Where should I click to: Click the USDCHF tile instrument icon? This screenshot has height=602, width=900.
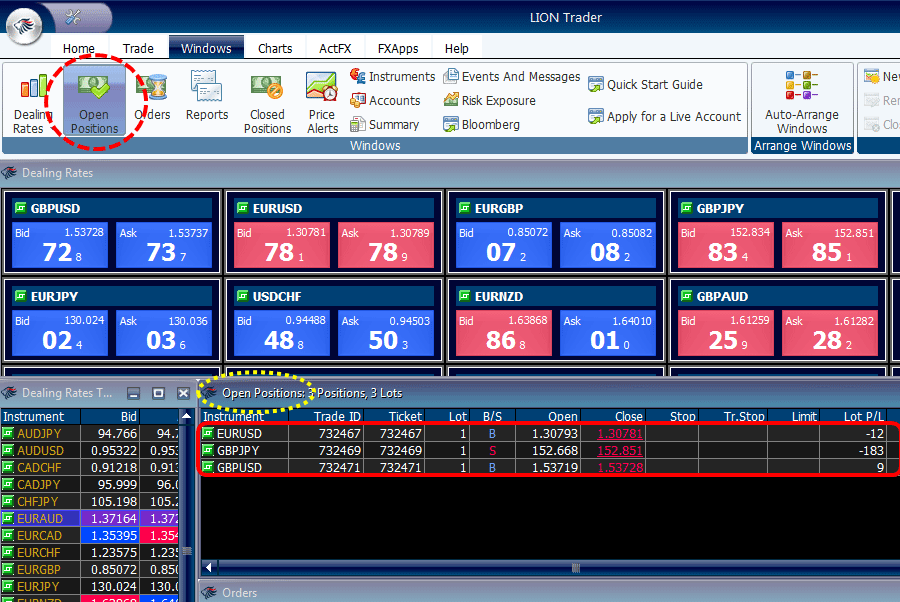coord(243,296)
